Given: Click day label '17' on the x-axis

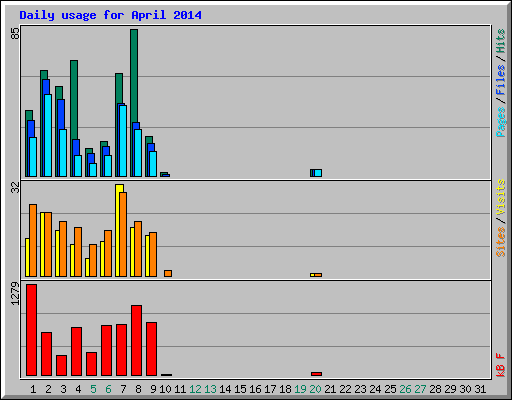Looking at the screenshot, I should coord(270,389).
